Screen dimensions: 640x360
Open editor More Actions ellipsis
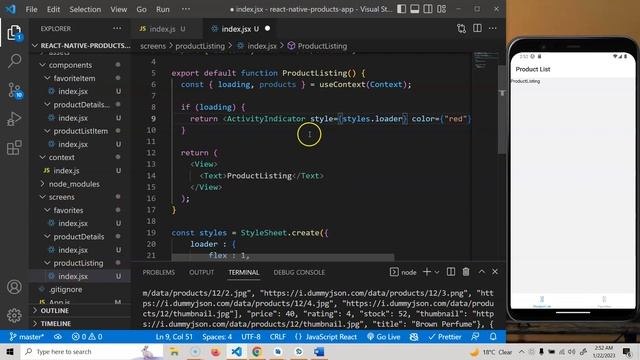point(493,29)
